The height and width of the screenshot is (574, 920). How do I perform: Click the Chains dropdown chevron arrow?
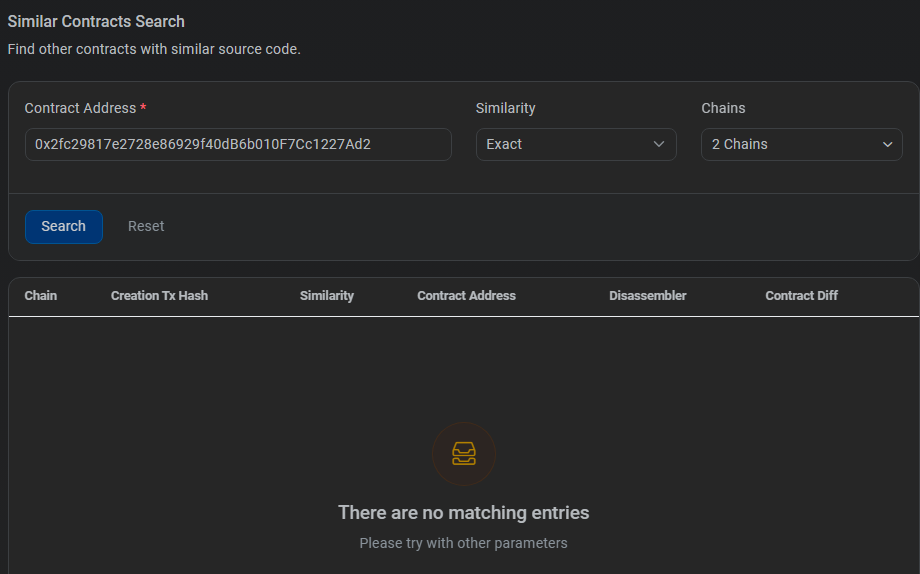(888, 144)
